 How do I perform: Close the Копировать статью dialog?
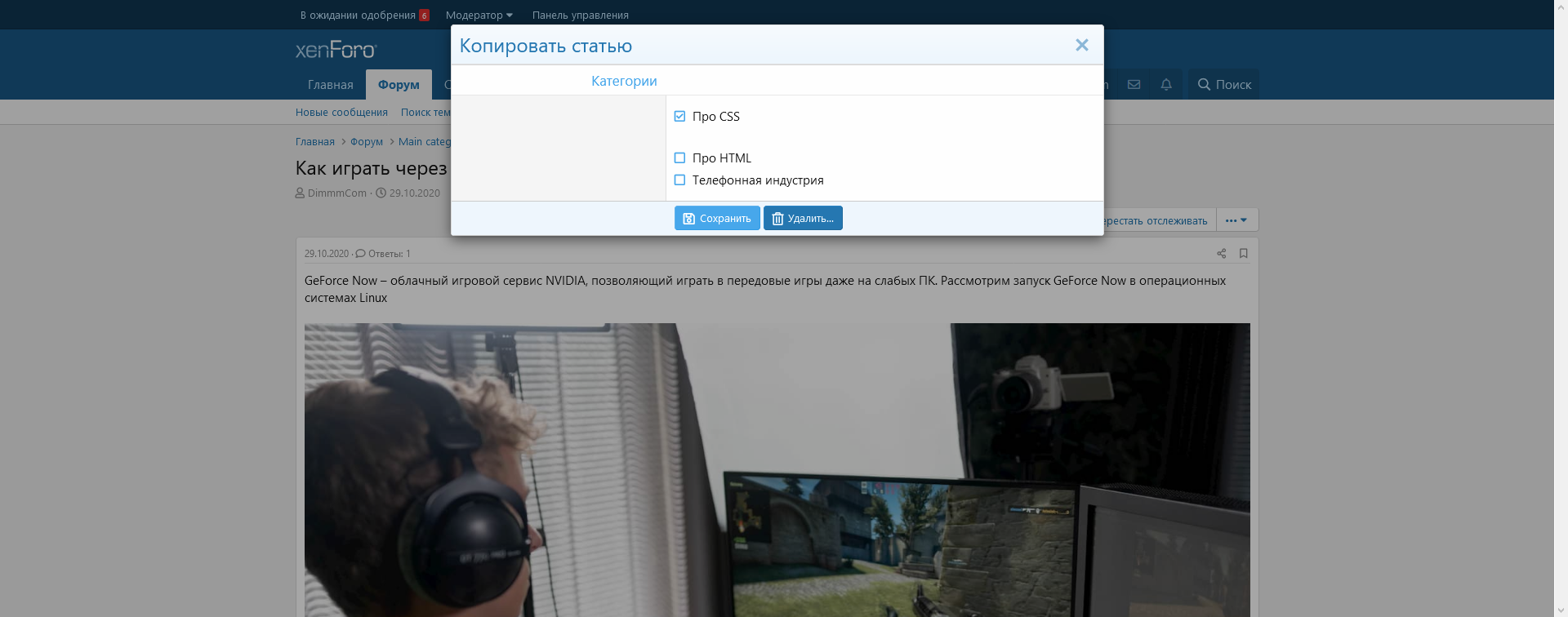(1082, 45)
